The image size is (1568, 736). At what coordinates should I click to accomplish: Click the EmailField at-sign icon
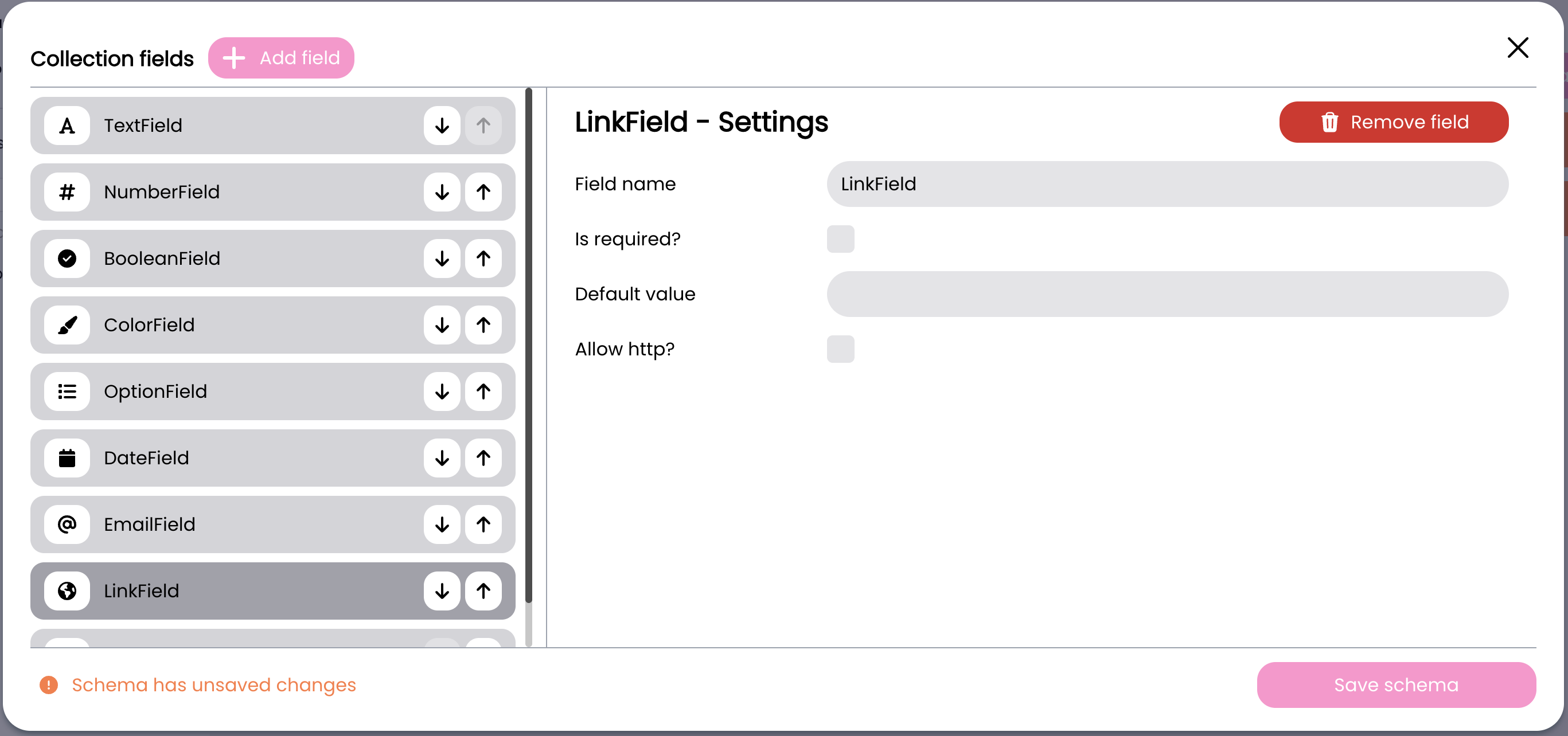[x=67, y=524]
